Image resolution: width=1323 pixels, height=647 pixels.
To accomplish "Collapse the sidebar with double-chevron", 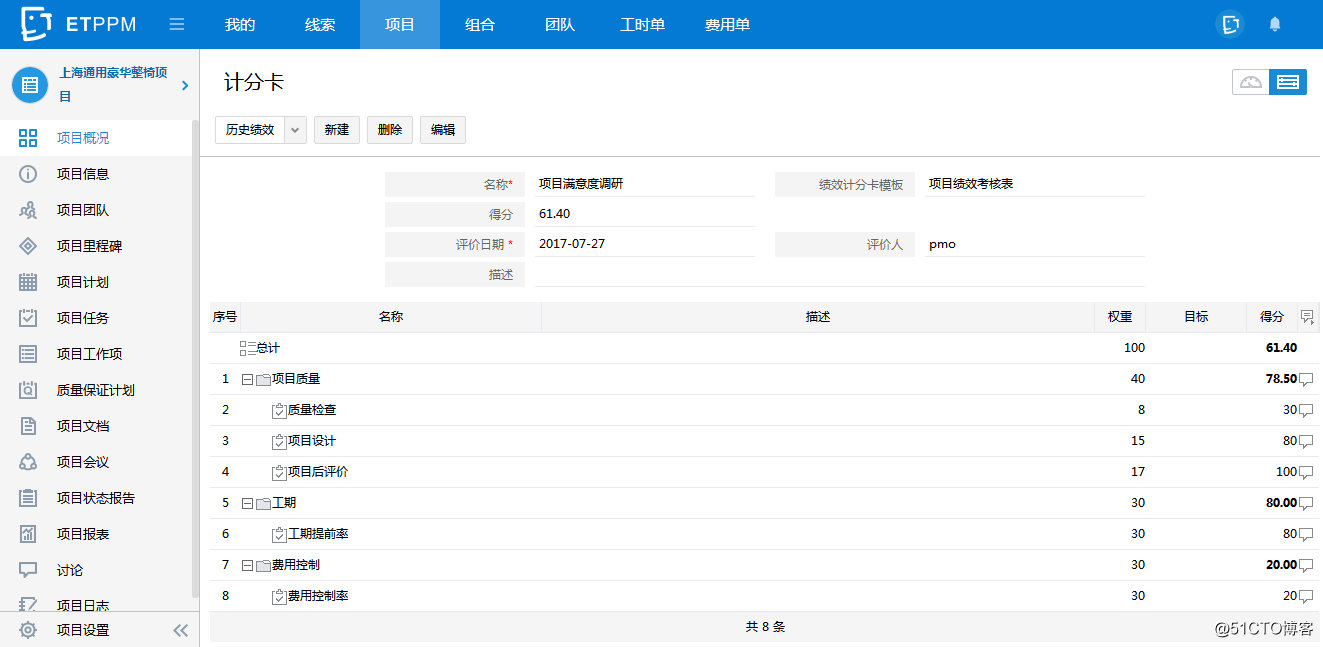I will [180, 630].
